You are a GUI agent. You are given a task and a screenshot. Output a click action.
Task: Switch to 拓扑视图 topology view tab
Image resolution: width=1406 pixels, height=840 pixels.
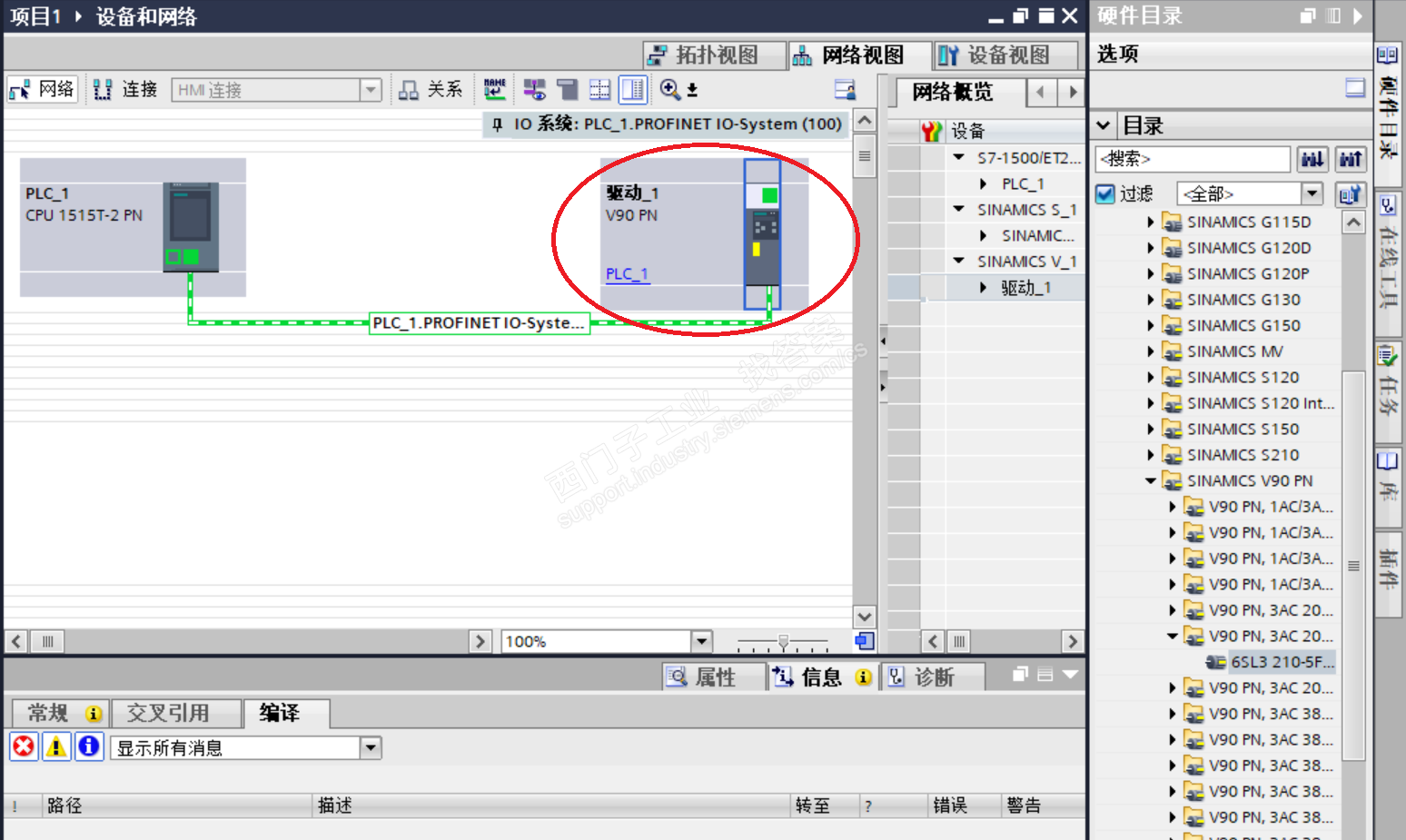(714, 55)
